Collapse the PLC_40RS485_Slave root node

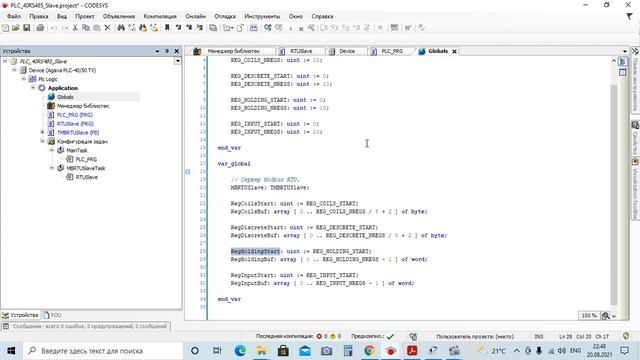coord(5,61)
